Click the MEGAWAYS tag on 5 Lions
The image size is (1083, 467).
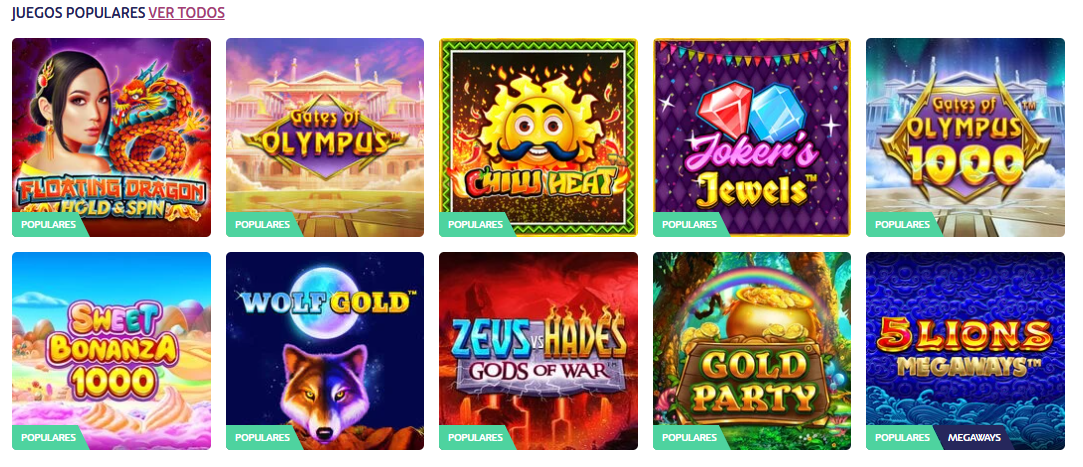[x=974, y=437]
